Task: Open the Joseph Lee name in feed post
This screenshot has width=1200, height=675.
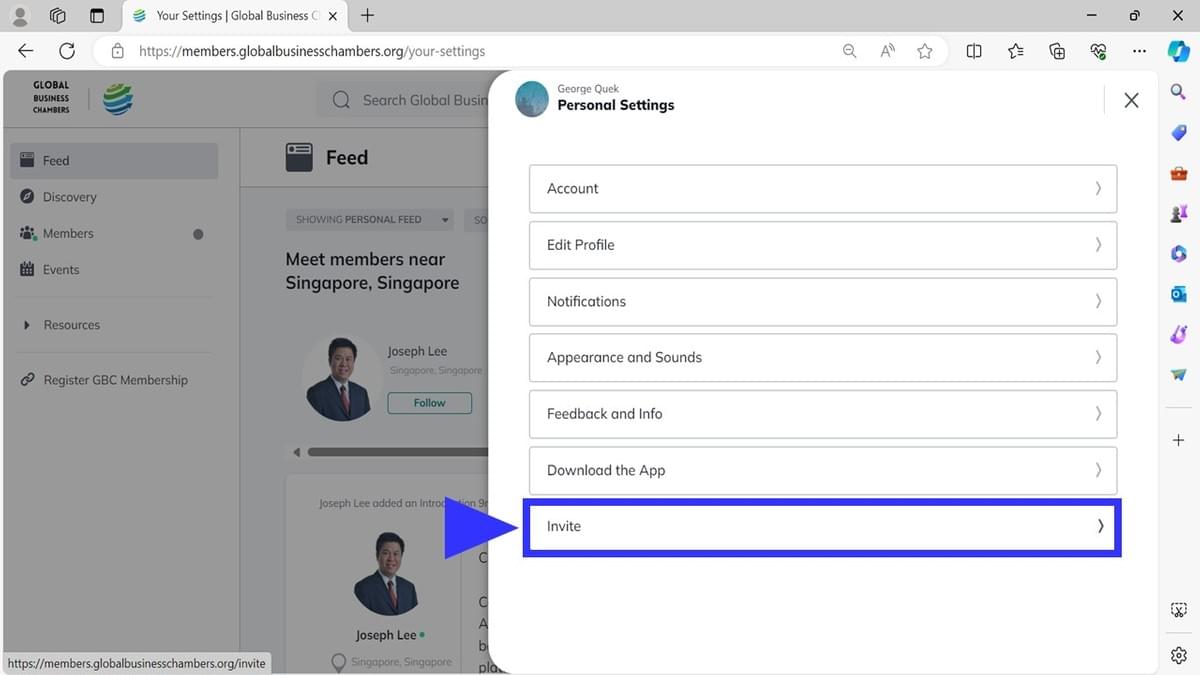Action: point(386,635)
